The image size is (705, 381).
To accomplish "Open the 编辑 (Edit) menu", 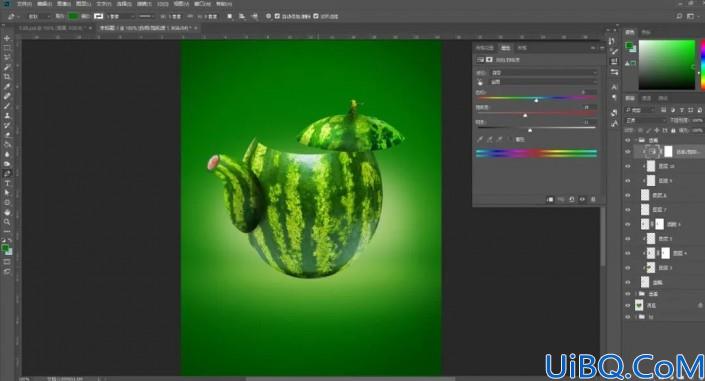I will (x=45, y=4).
